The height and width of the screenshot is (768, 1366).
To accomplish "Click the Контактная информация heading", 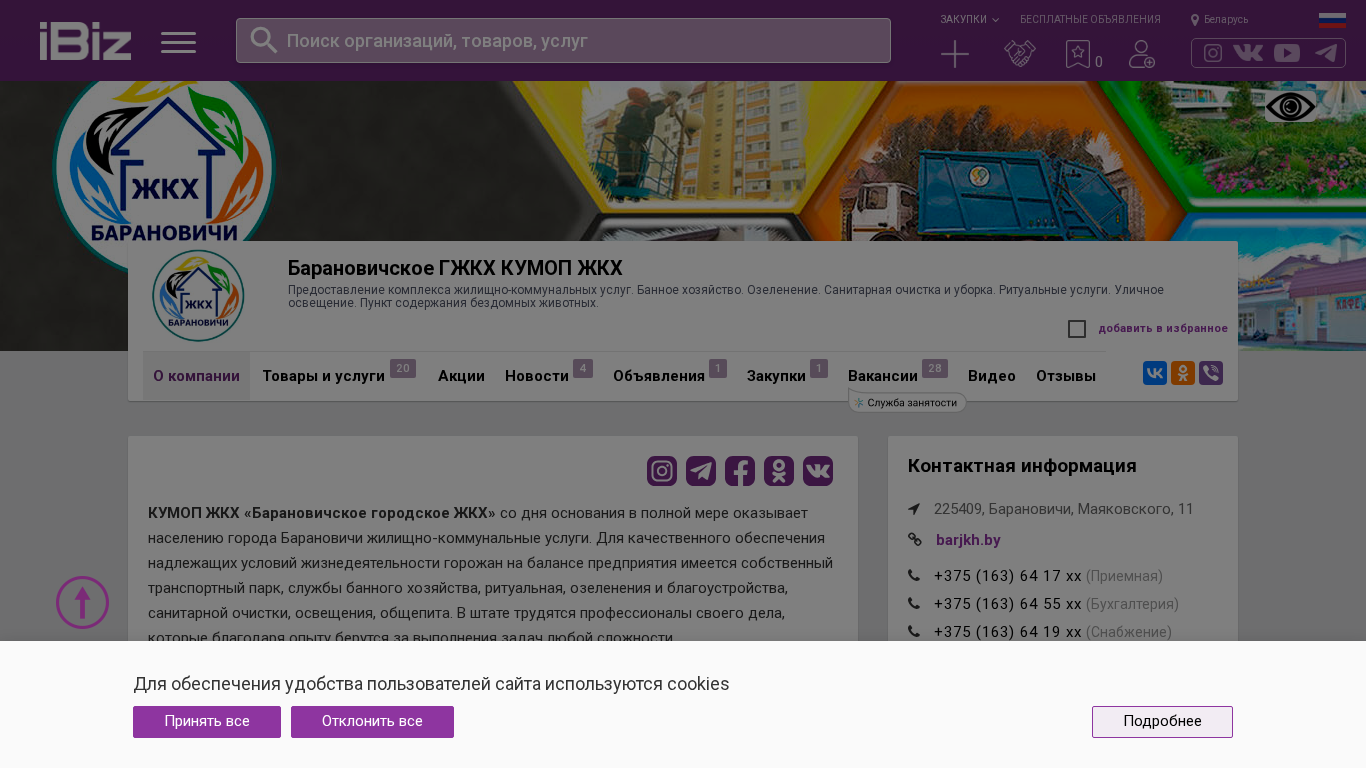I will click(x=1022, y=466).
